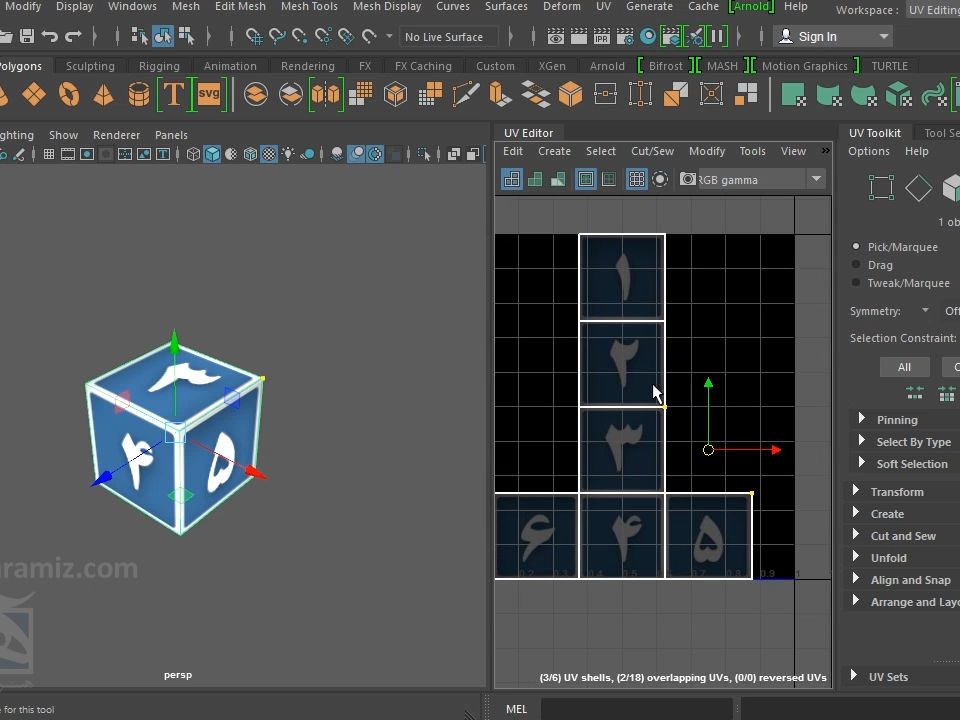Click the MEL script language button
Viewport: 960px width, 720px height.
tap(516, 709)
